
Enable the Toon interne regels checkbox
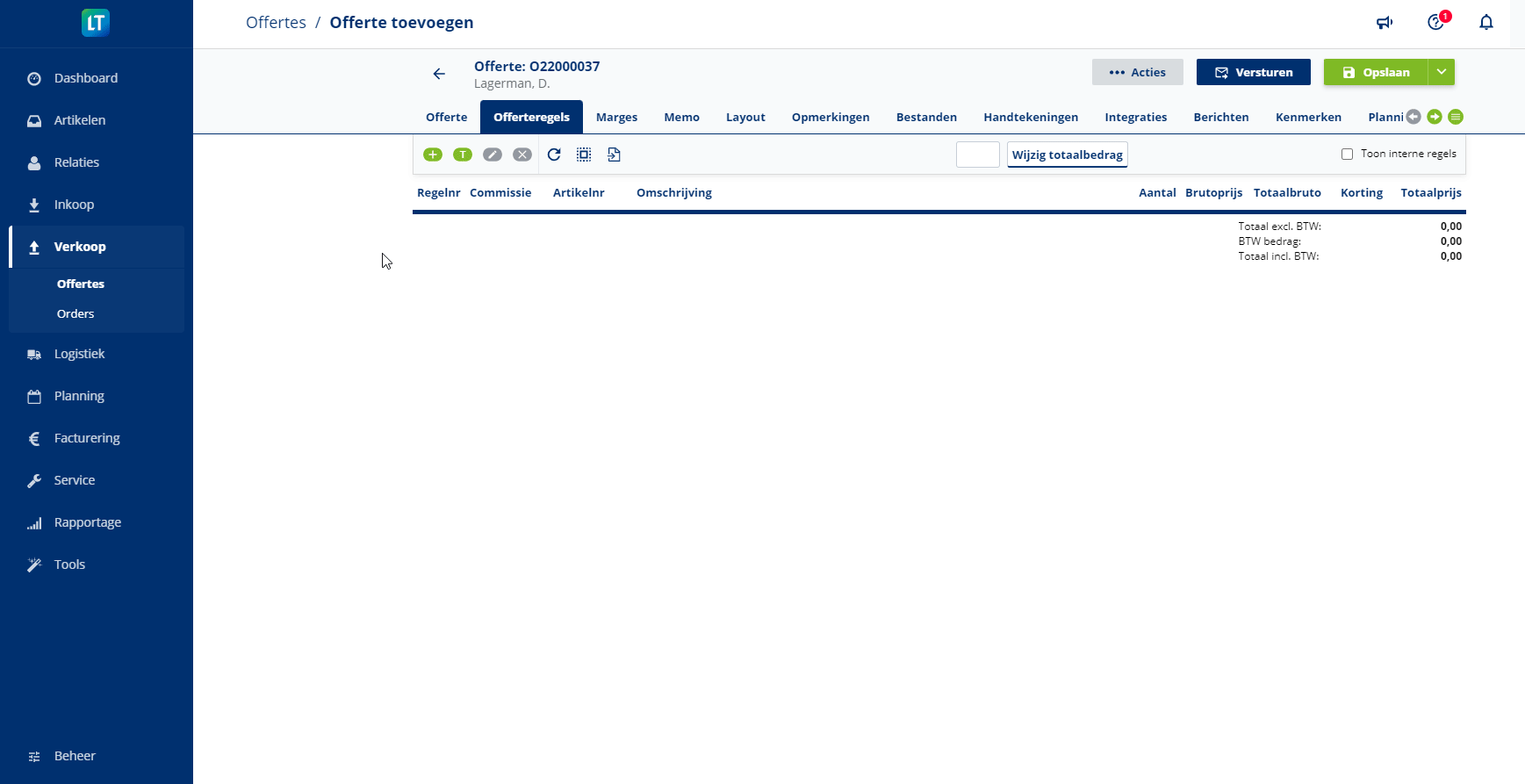tap(1347, 155)
